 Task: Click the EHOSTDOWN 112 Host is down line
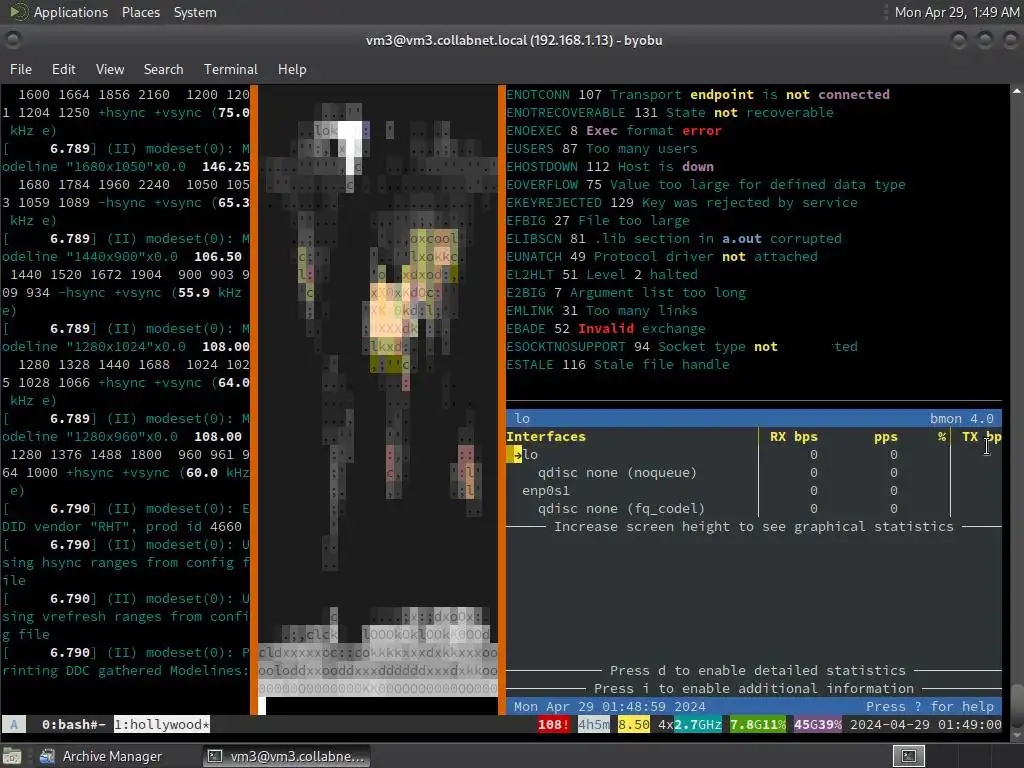[x=610, y=167]
